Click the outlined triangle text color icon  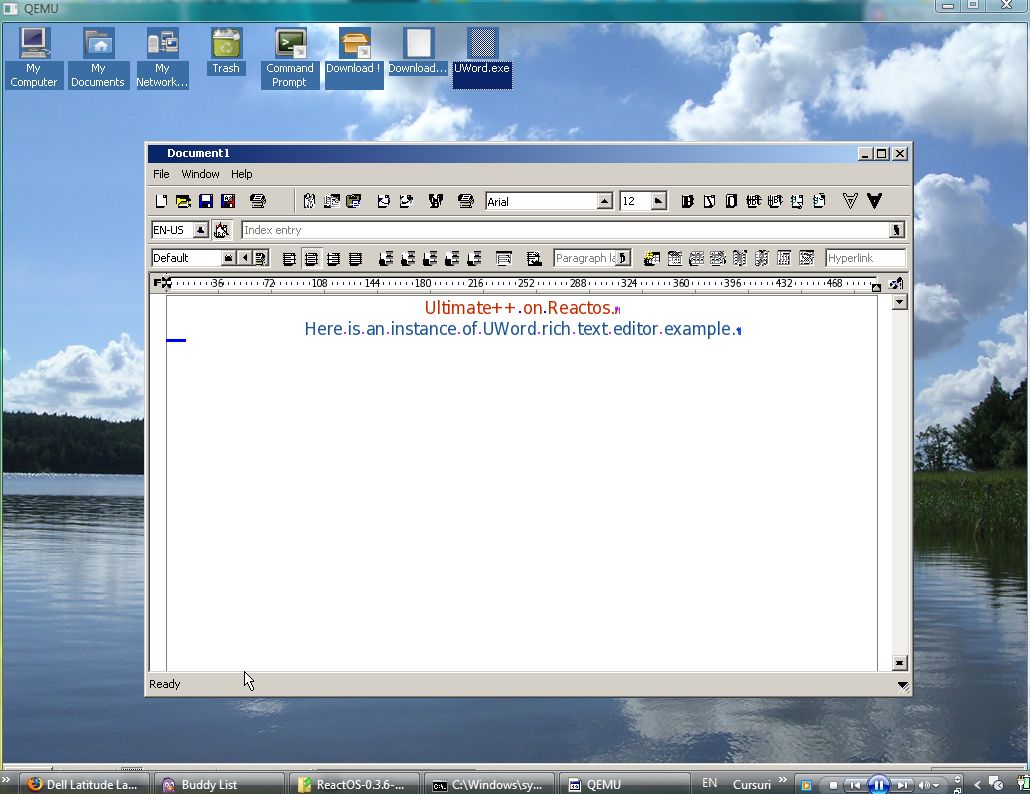[850, 201]
